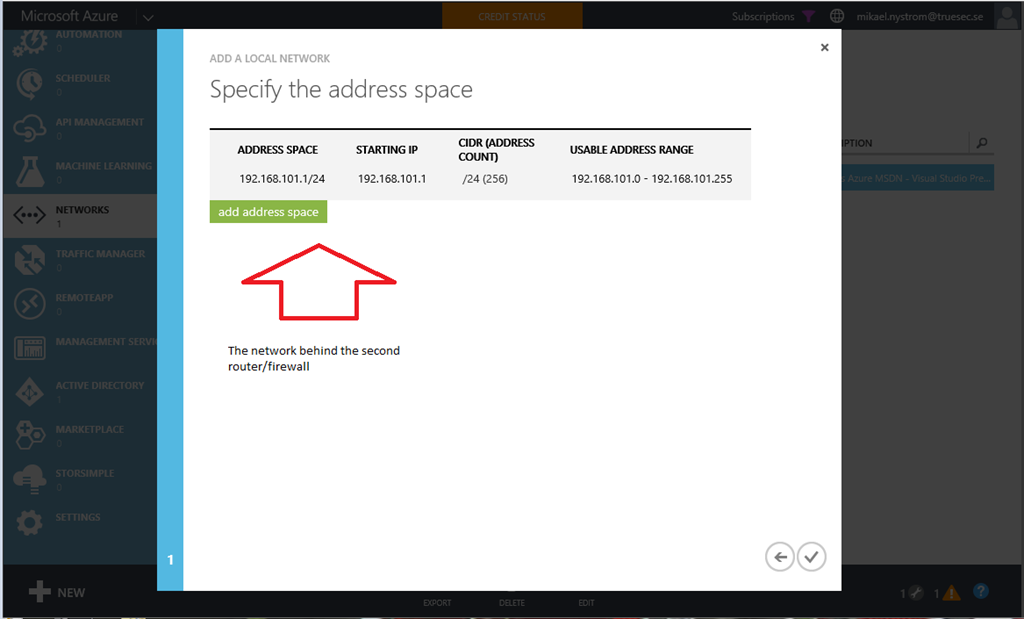Close the Add a Local Network dialog
Viewport: 1024px width, 619px height.
(x=824, y=47)
